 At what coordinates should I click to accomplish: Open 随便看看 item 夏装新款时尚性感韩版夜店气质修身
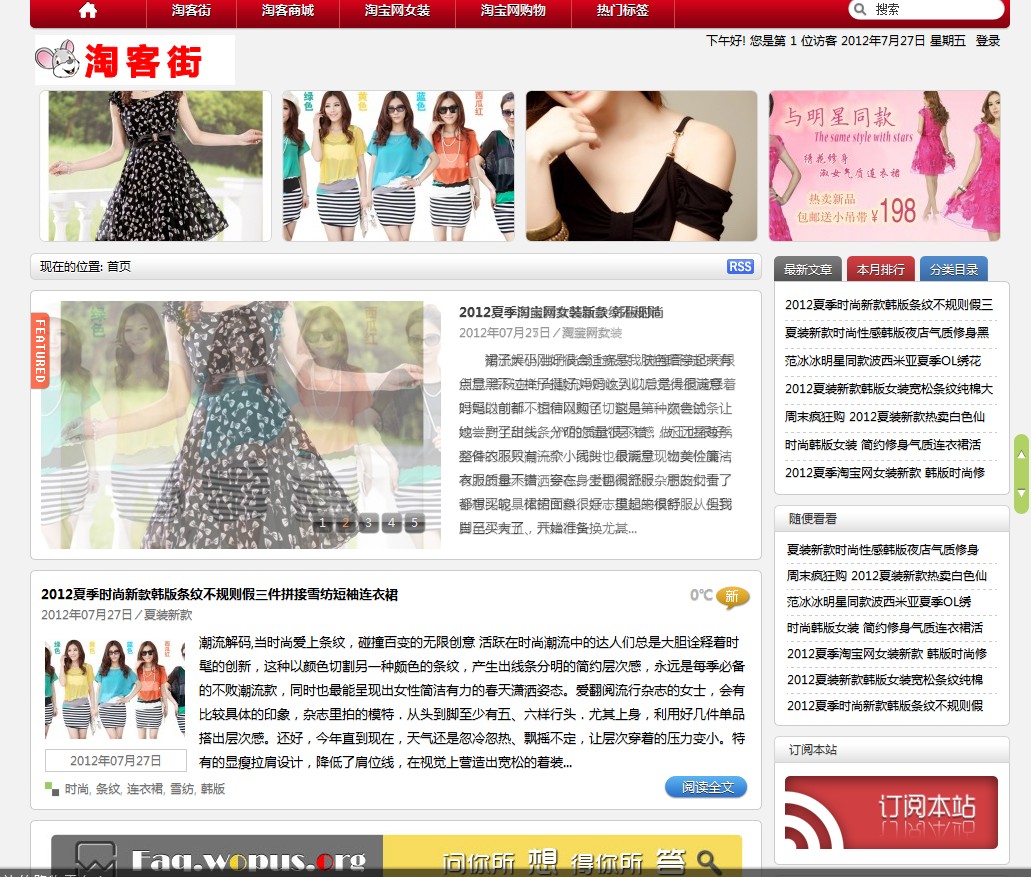[883, 550]
